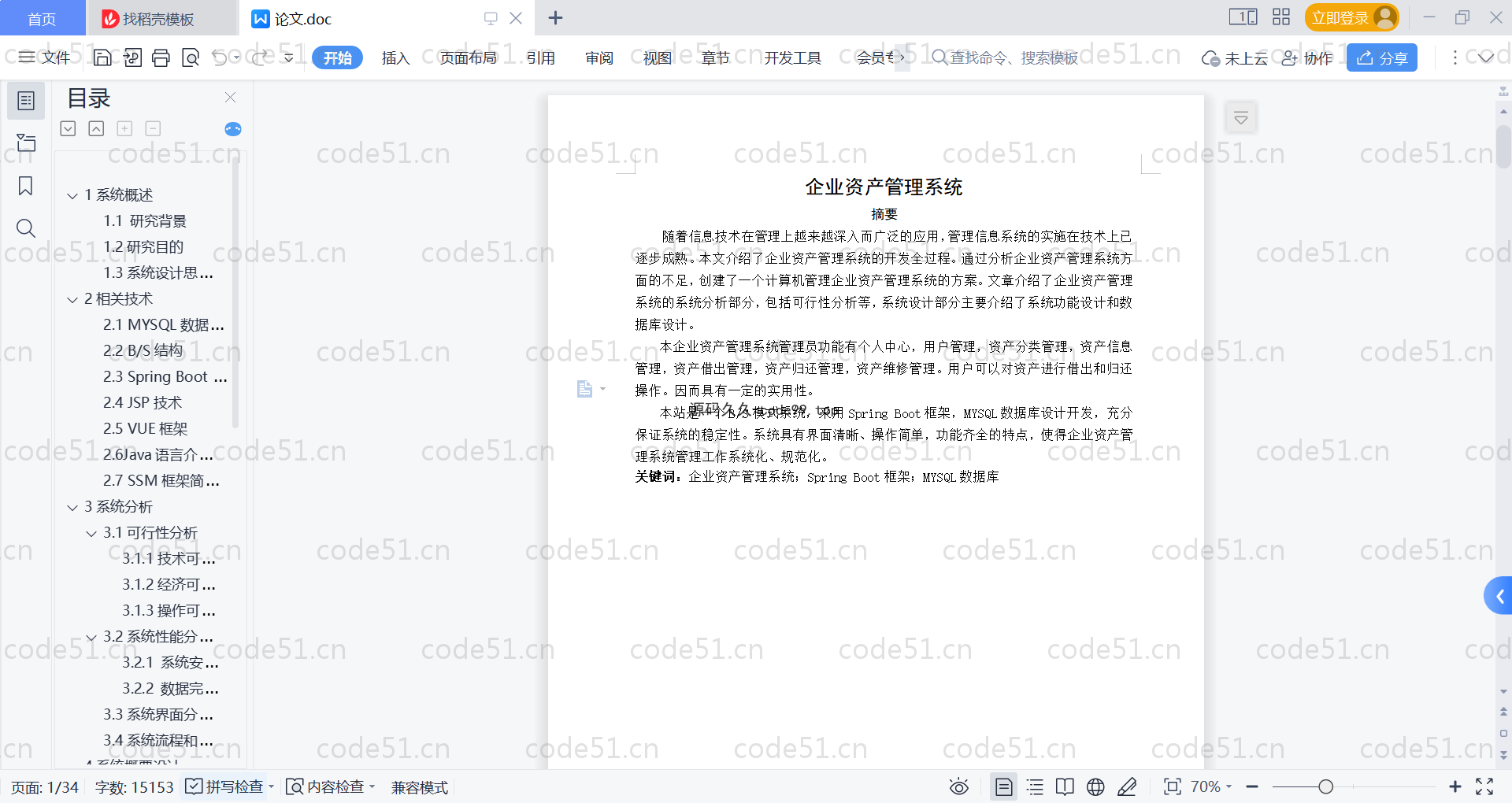Screen dimensions: 1512x803
Task: Click the fit page icon by zoom
Action: tap(1173, 786)
